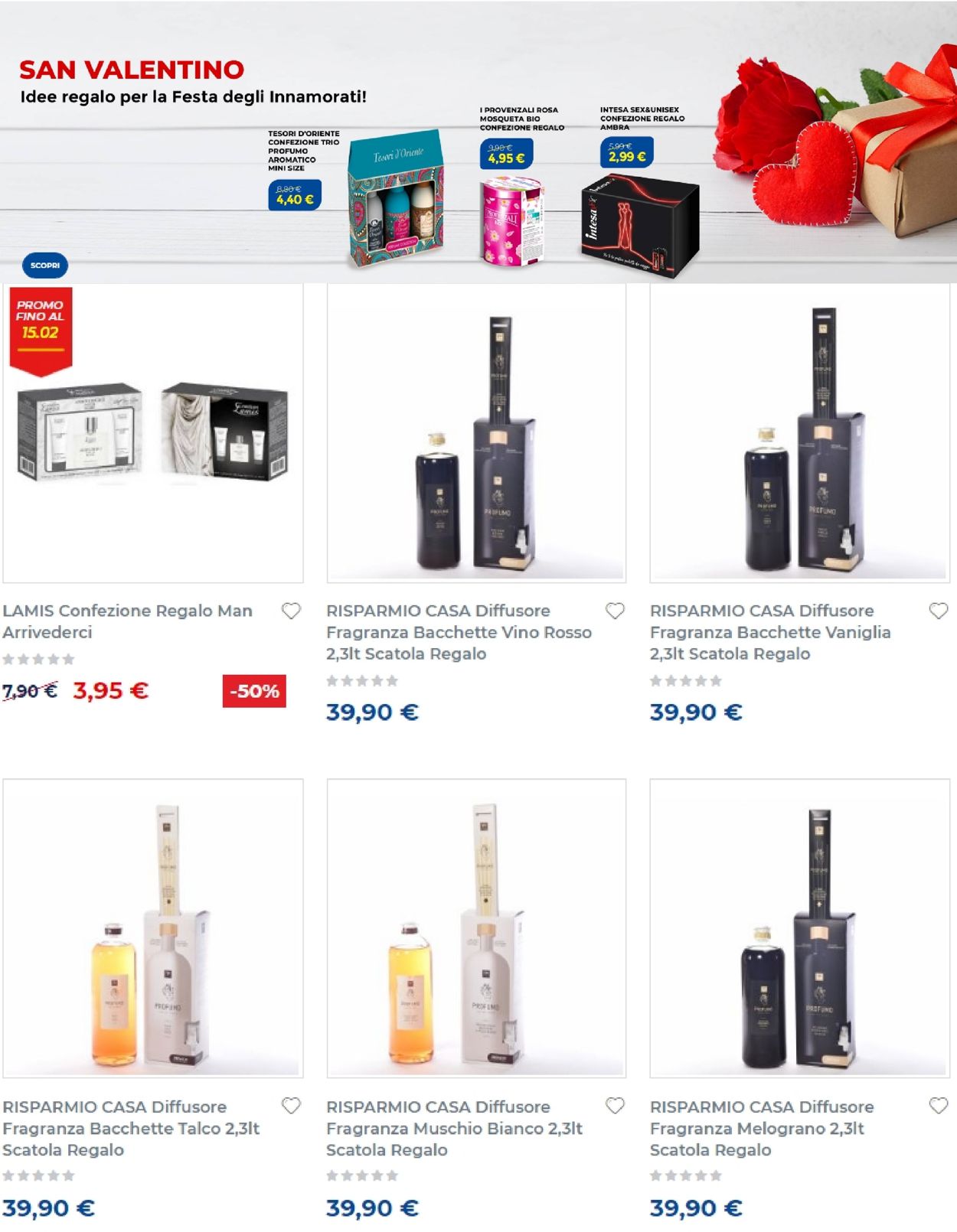Click star rating under LAMIS product
This screenshot has width=957, height=1232.
click(38, 660)
